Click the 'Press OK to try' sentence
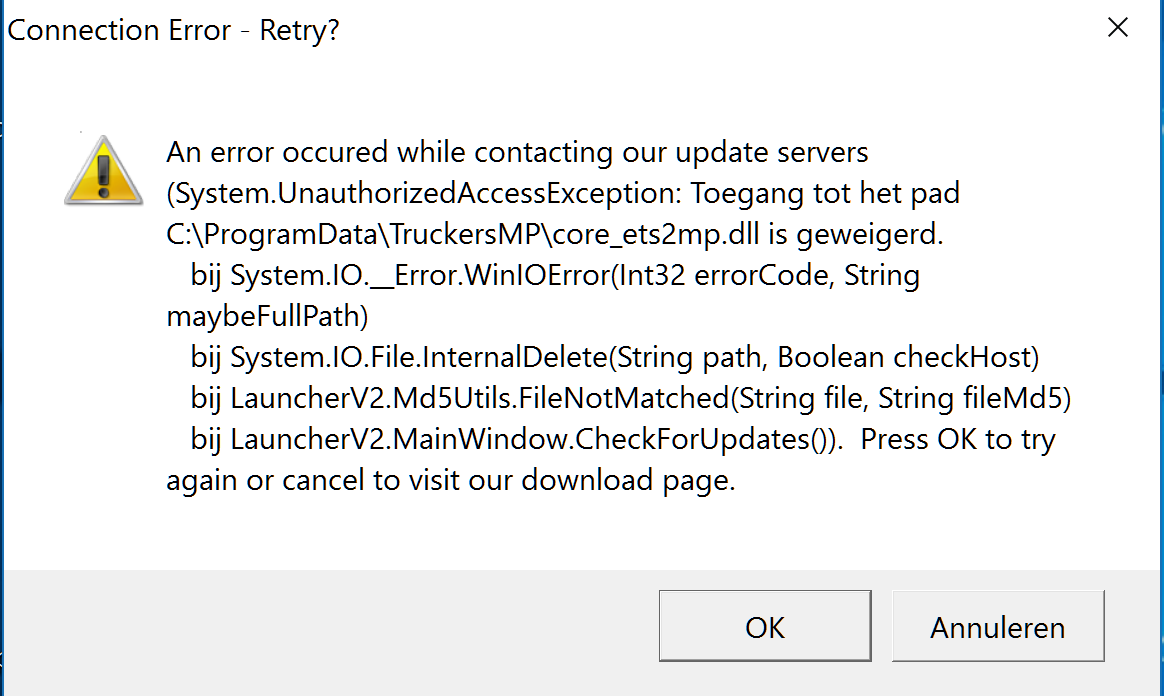The image size is (1164, 696). 958,439
